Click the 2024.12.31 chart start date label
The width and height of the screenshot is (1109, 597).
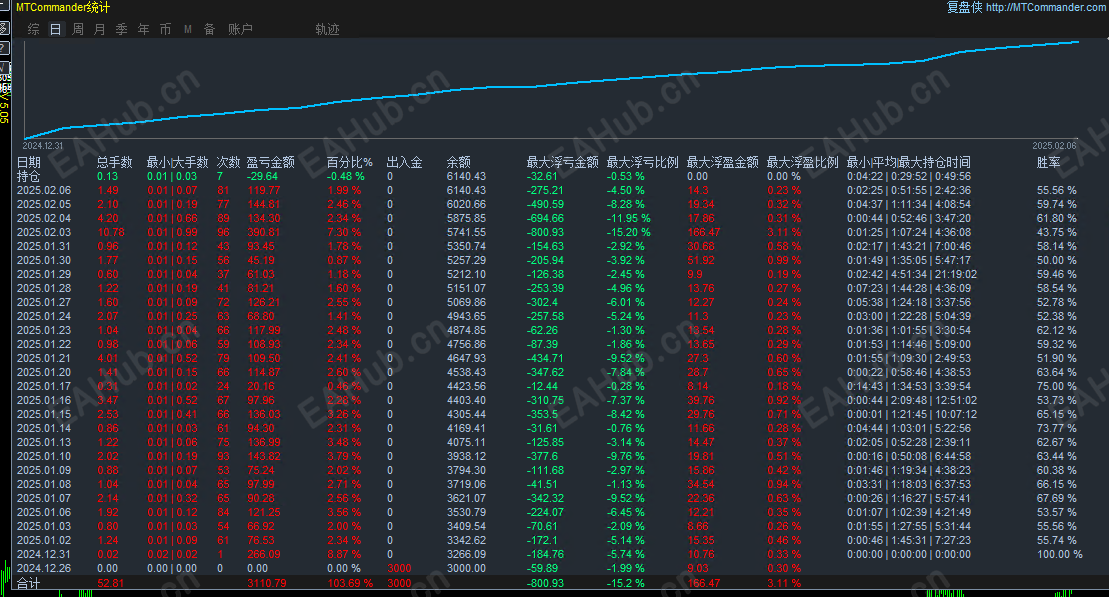click(x=42, y=146)
